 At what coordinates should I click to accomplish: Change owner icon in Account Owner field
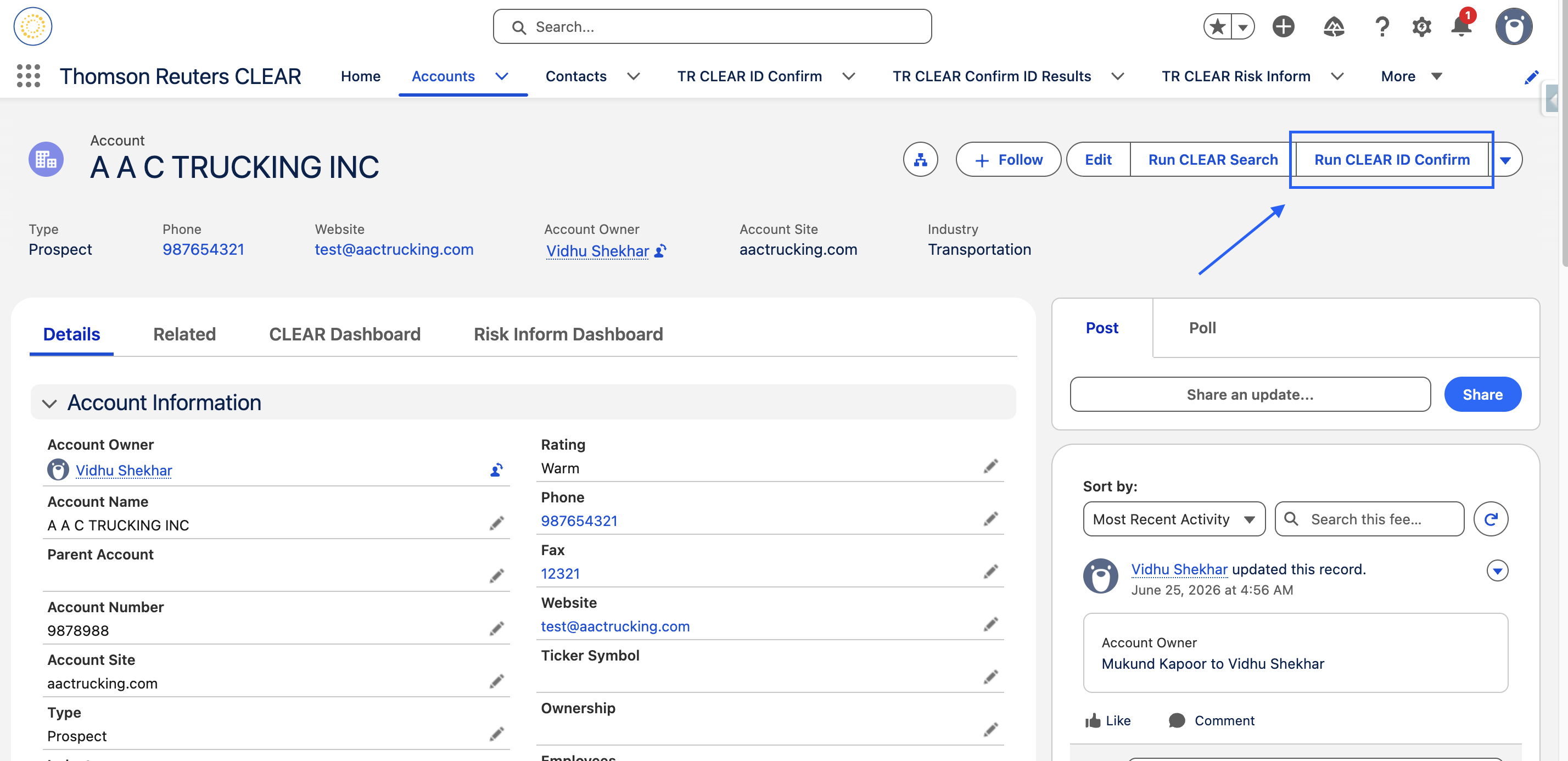pyautogui.click(x=497, y=470)
